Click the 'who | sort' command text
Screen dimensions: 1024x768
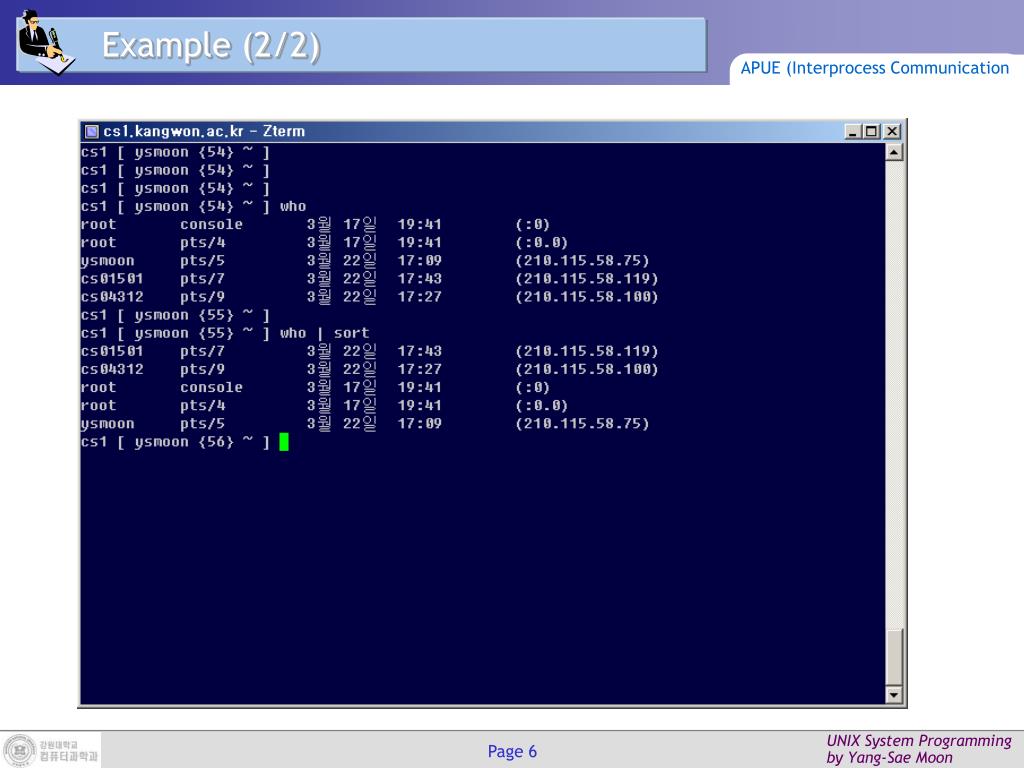coord(325,333)
